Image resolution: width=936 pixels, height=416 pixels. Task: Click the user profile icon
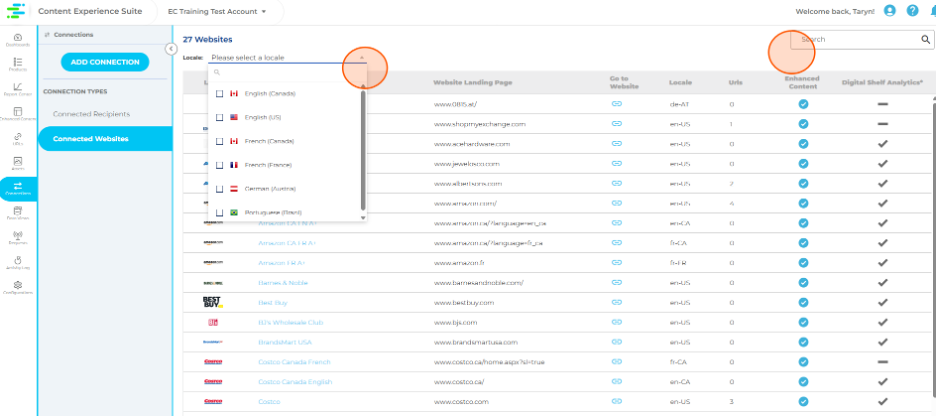coord(890,11)
